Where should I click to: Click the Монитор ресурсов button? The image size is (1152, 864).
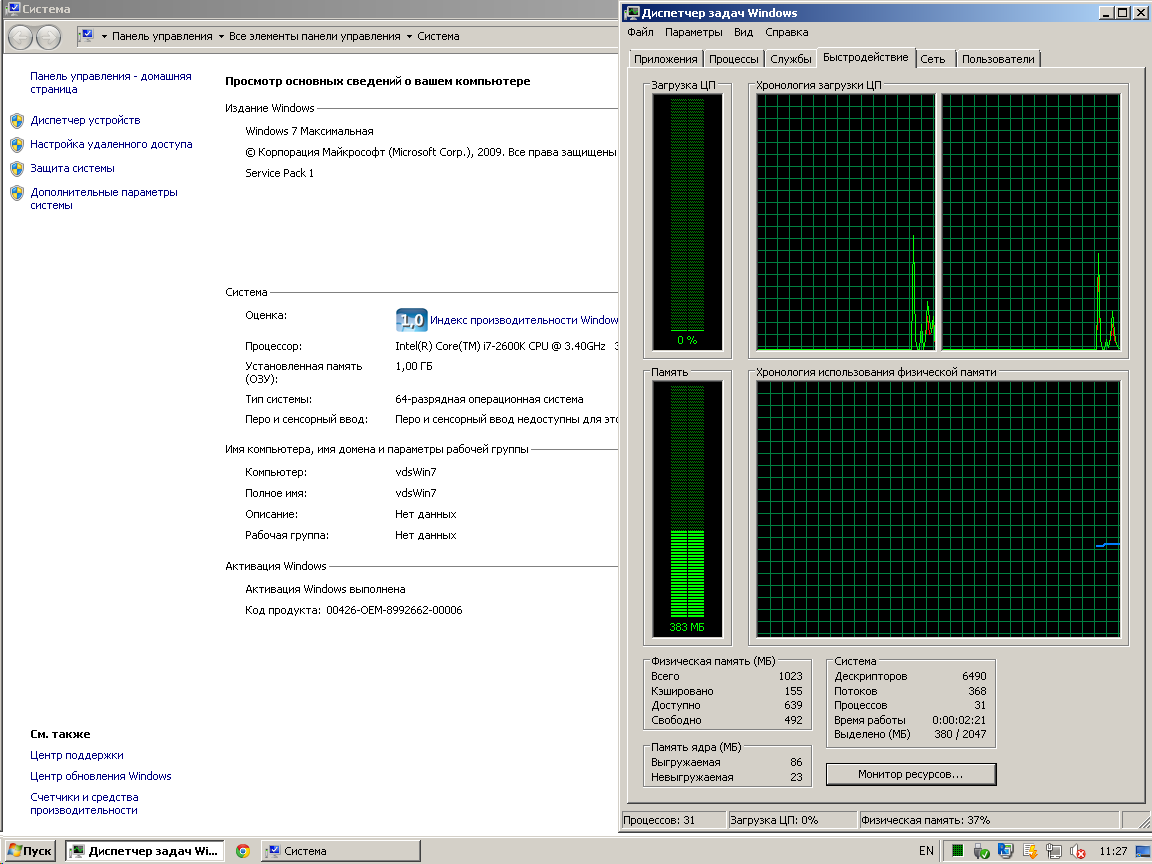(910, 774)
